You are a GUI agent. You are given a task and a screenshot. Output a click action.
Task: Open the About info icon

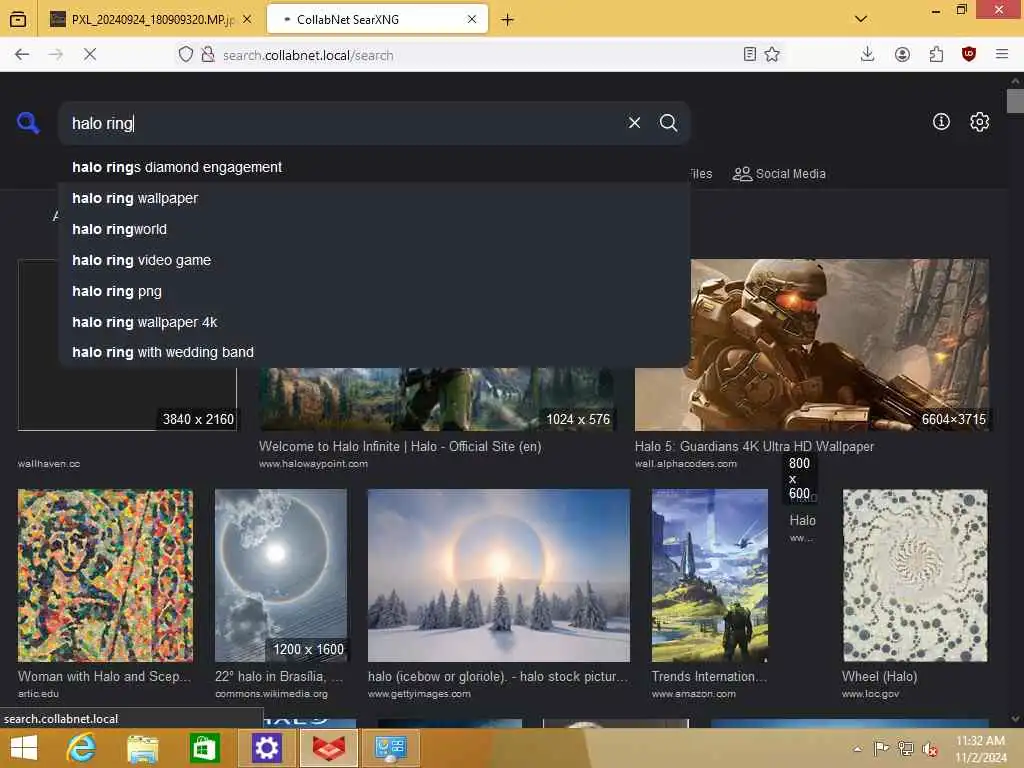tap(941, 121)
